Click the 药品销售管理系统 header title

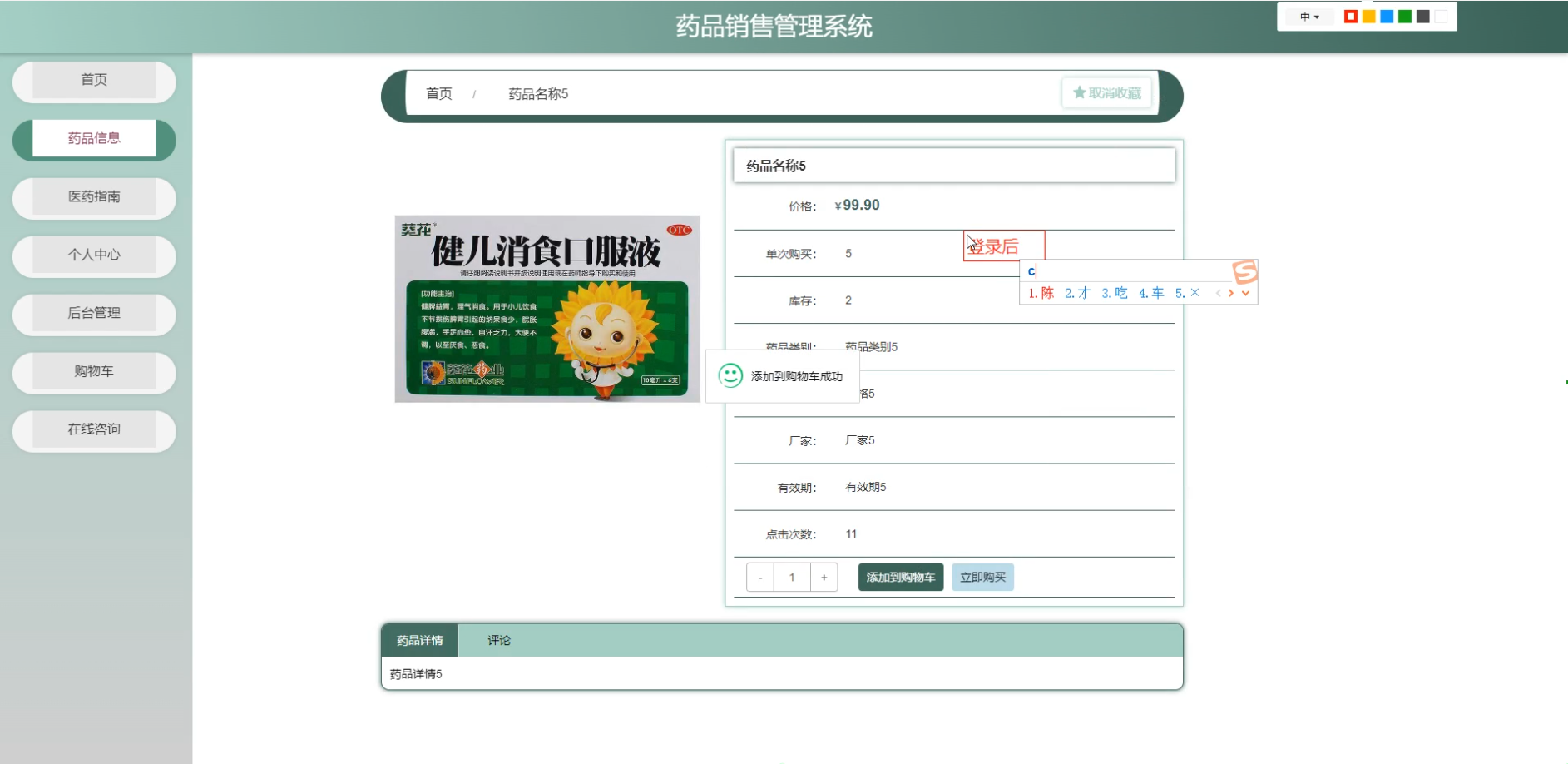pos(774,26)
